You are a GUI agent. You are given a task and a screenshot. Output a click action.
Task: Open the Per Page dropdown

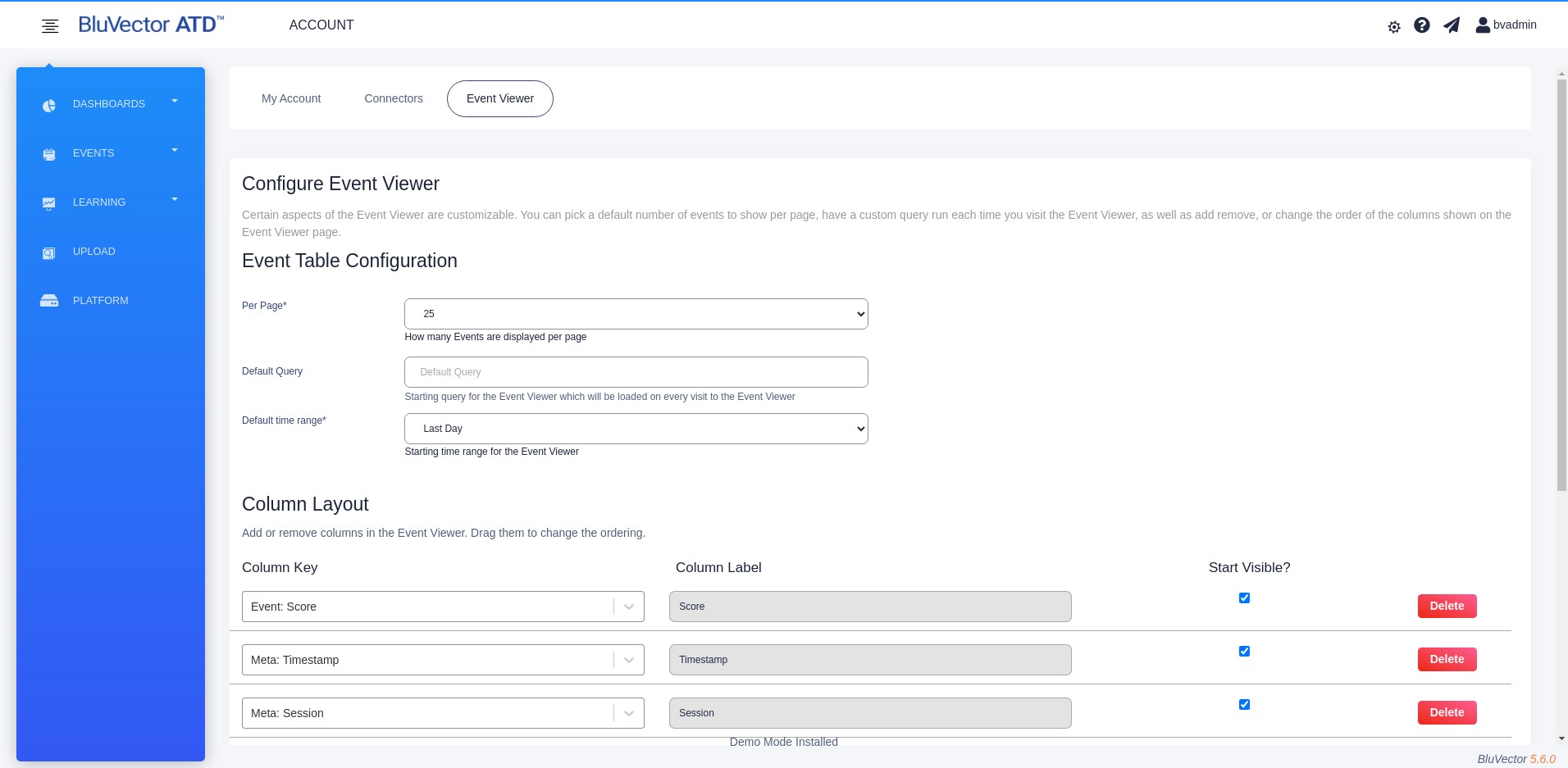point(636,314)
